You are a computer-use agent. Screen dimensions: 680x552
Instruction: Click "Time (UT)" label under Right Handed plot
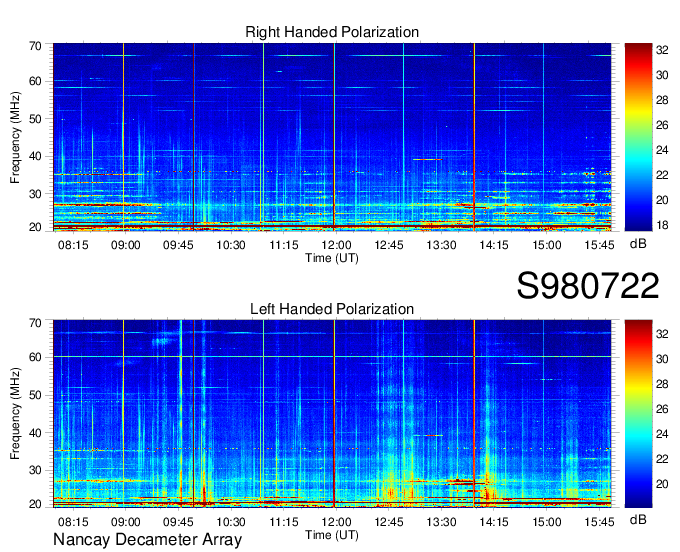[332, 258]
